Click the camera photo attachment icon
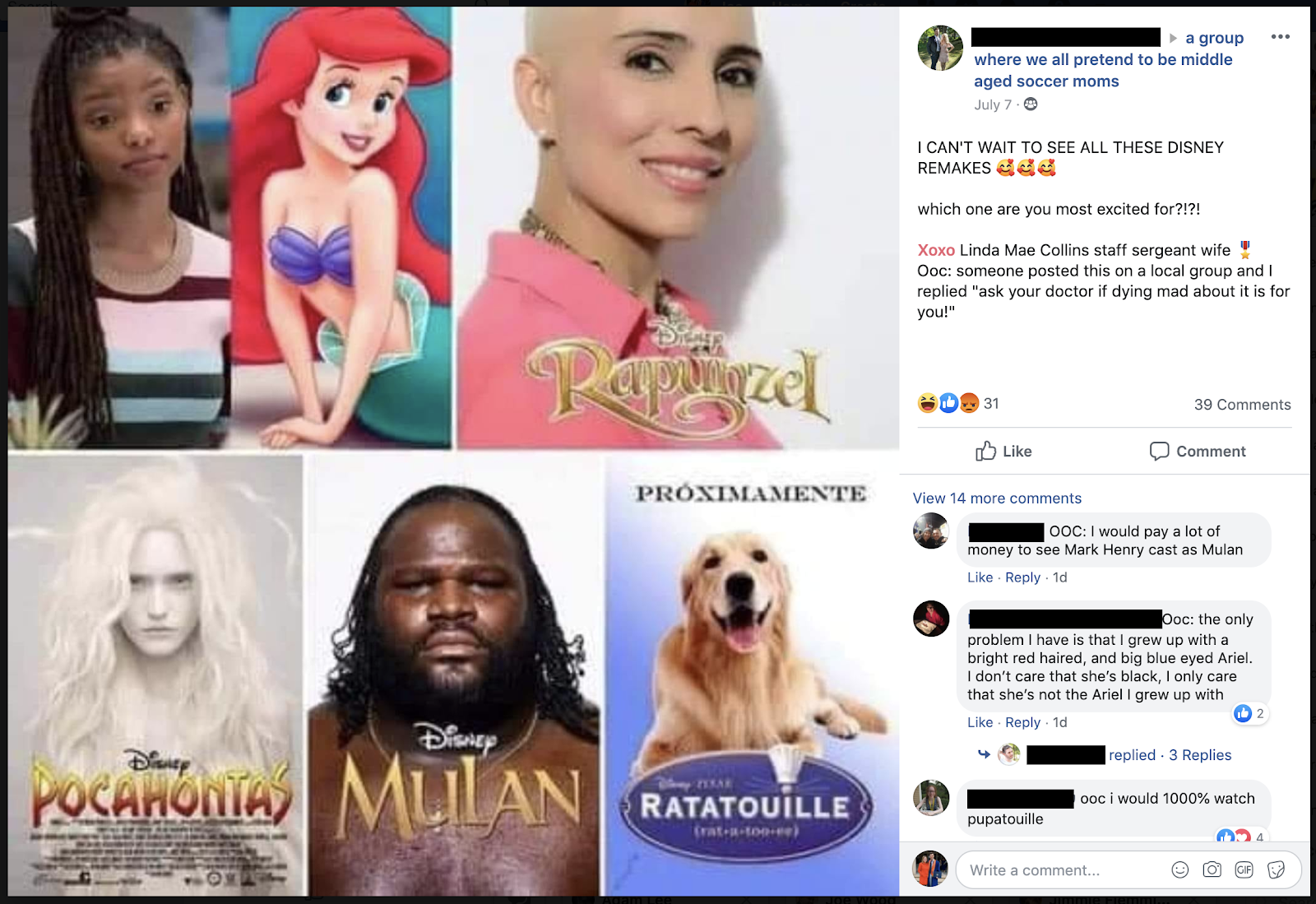Image resolution: width=1316 pixels, height=904 pixels. (1212, 869)
